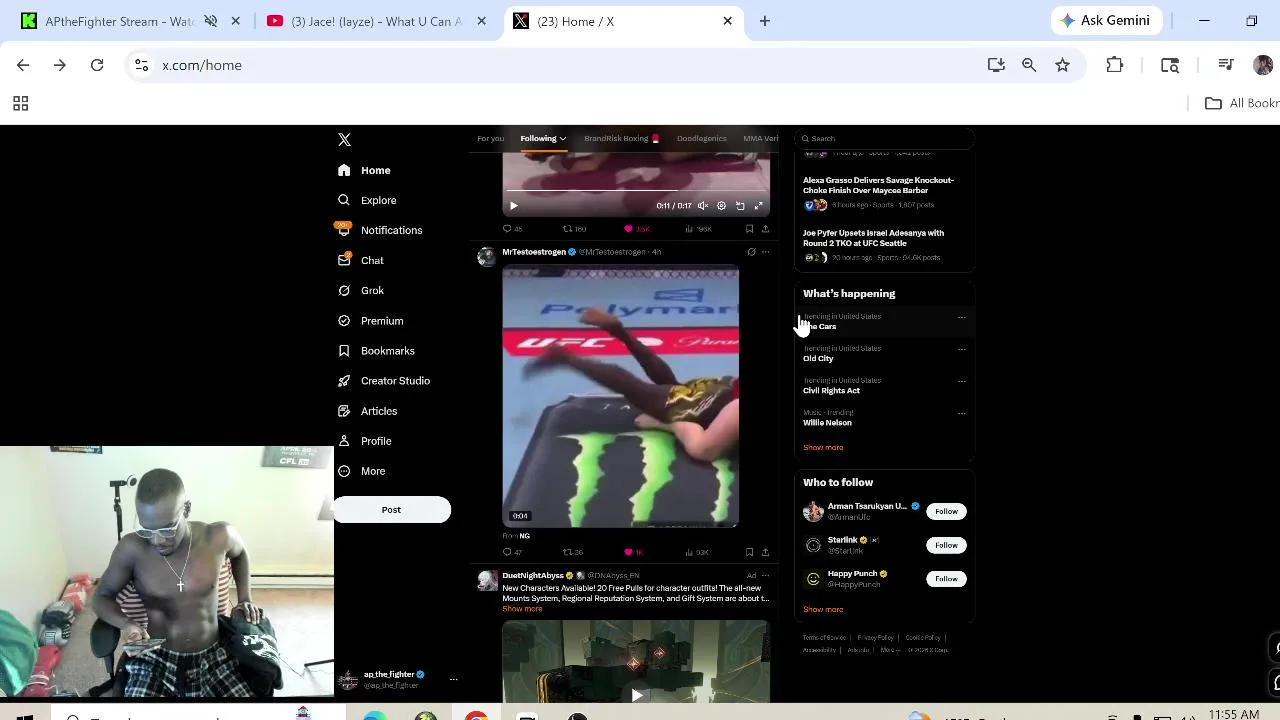1280x720 pixels.
Task: Open more options on MrTestoestrogen post
Action: 765,252
